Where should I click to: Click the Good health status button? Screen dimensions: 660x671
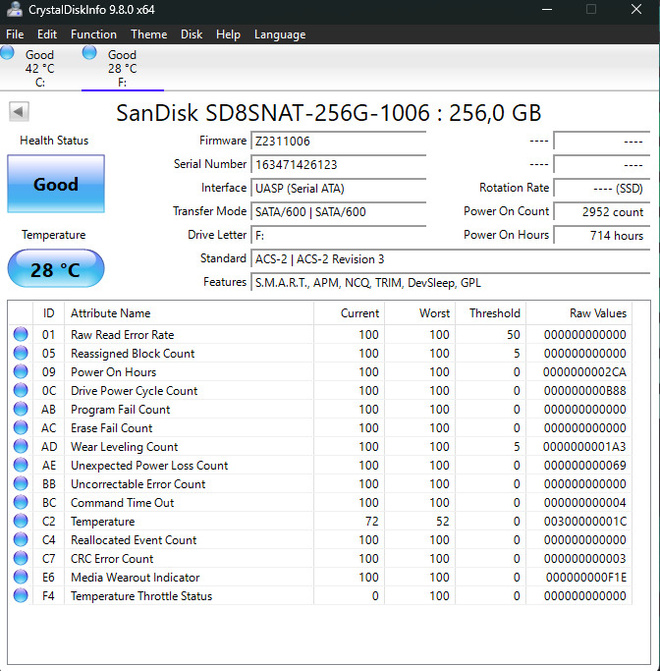click(56, 184)
